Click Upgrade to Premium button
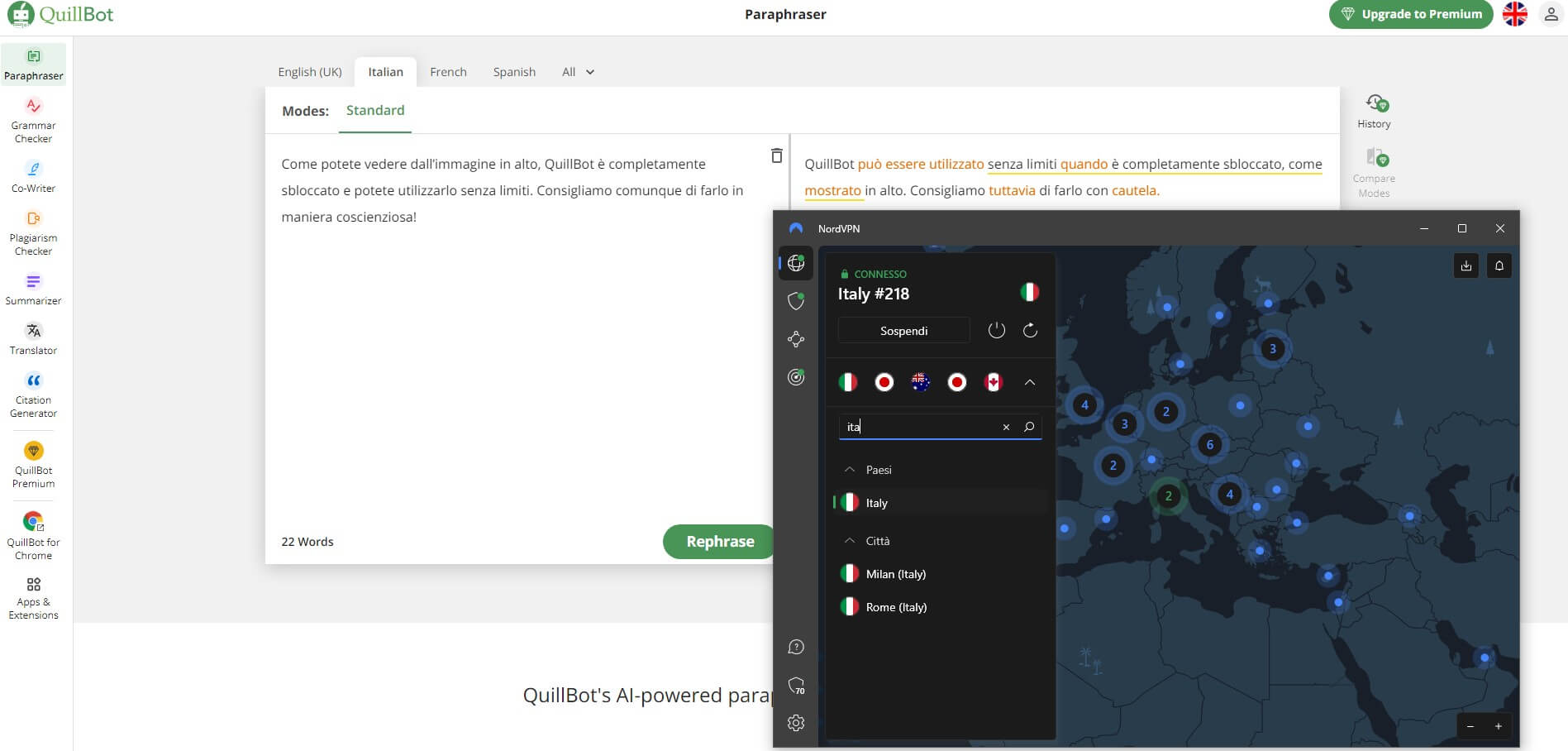The height and width of the screenshot is (751, 1568). tap(1411, 14)
